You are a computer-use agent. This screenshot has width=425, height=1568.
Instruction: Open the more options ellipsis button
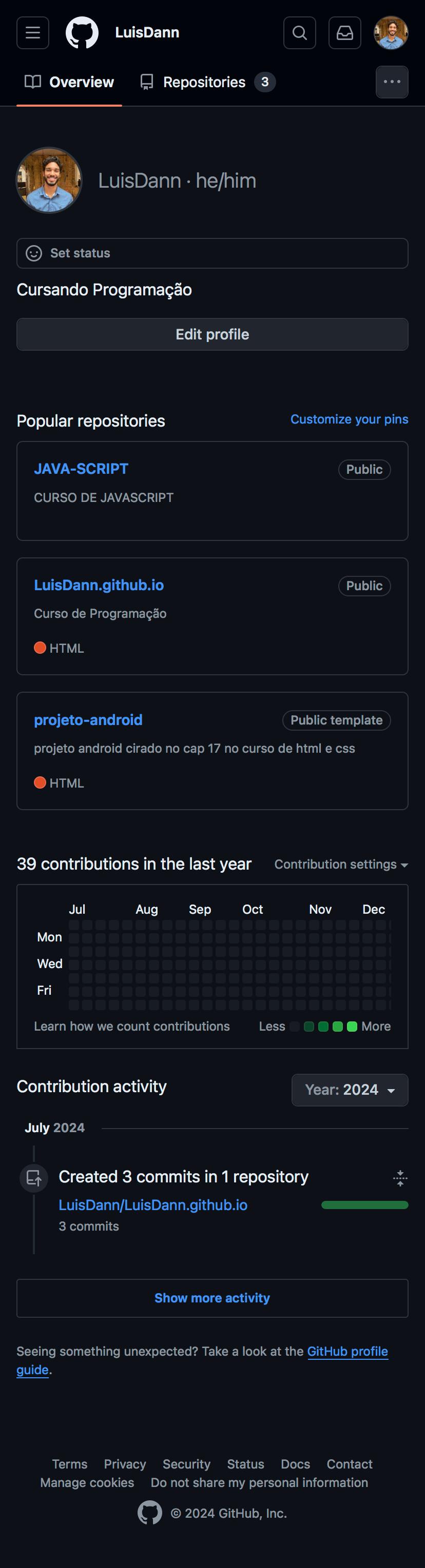point(392,82)
